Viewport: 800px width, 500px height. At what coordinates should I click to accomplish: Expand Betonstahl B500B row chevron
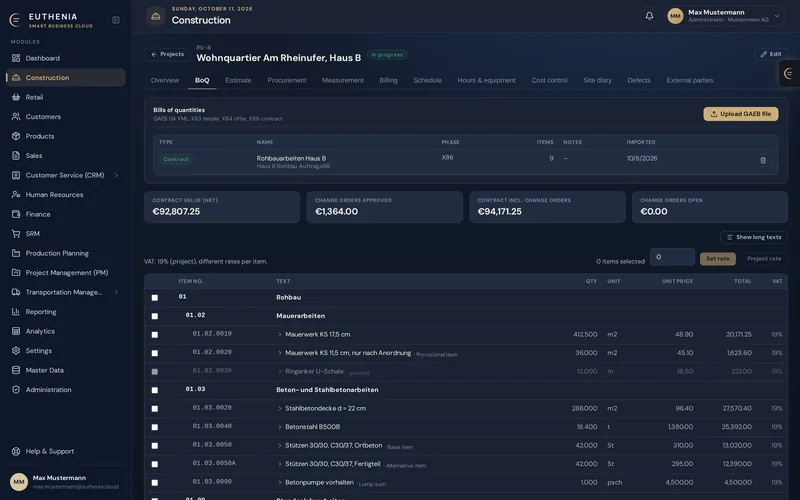click(280, 427)
